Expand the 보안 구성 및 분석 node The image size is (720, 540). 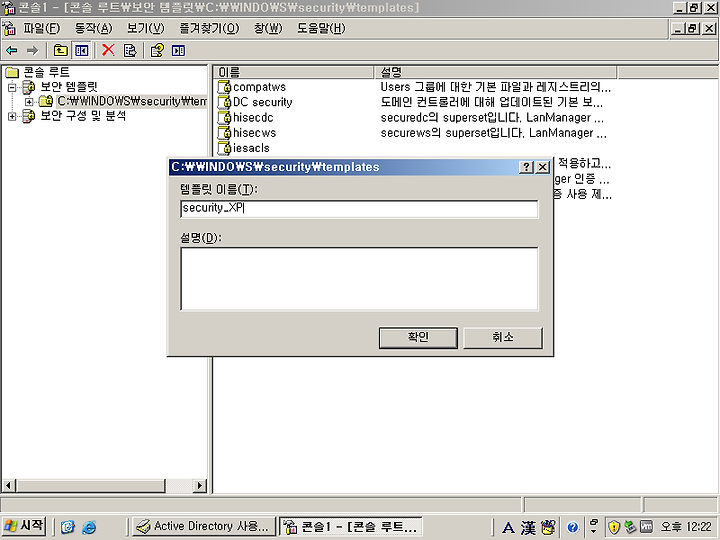[12, 116]
